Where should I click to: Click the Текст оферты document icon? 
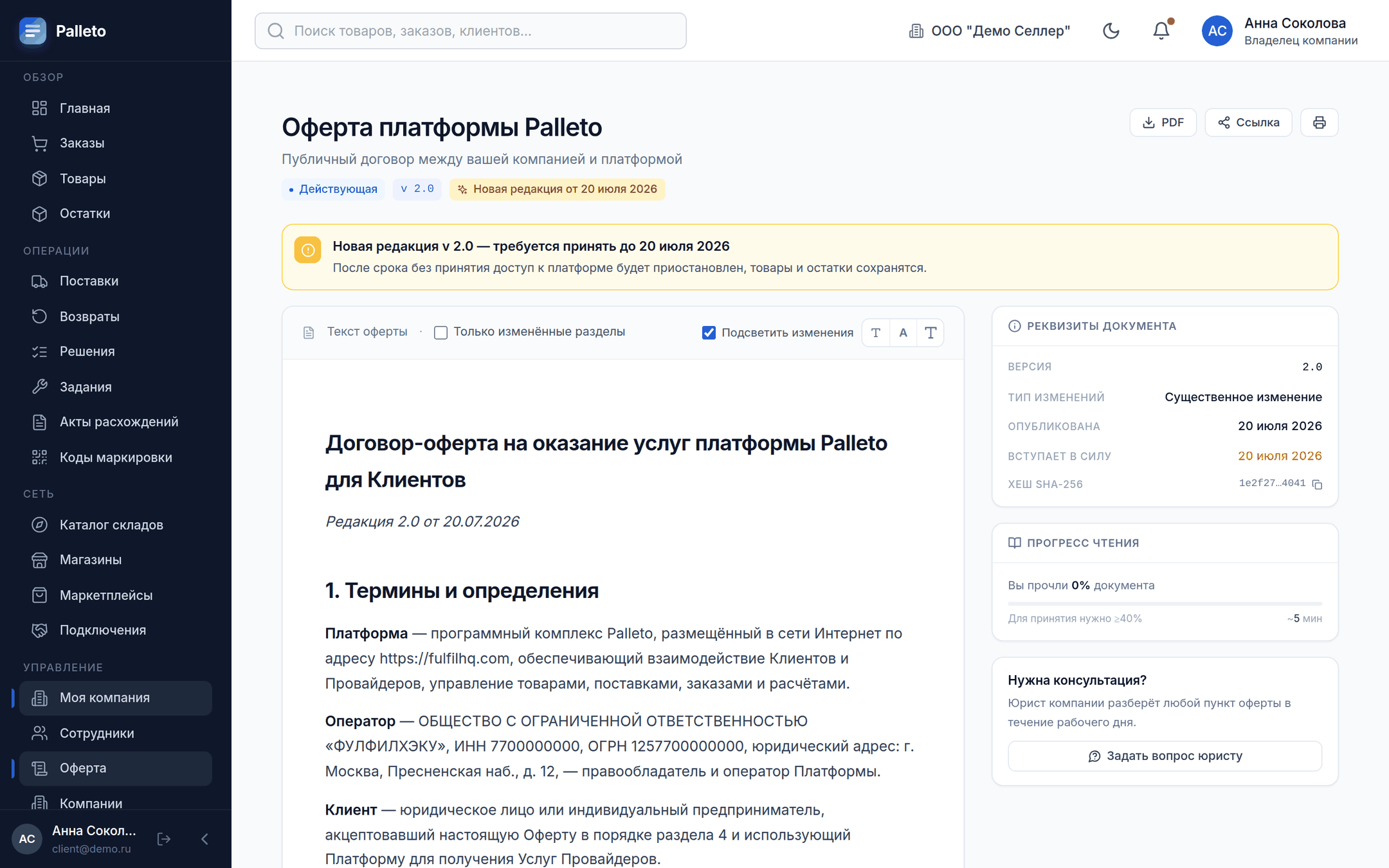pos(309,332)
